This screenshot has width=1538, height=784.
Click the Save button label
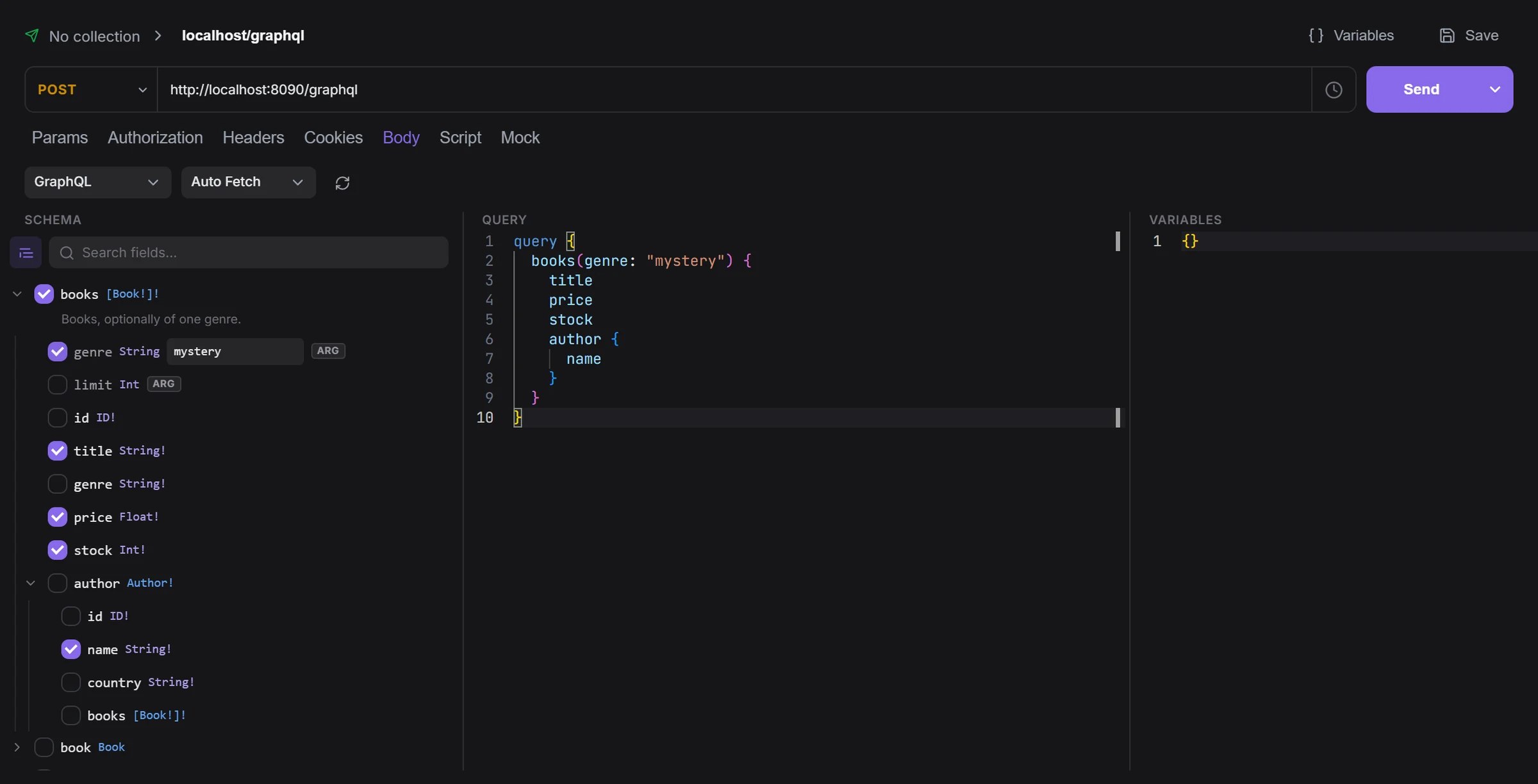click(1482, 35)
